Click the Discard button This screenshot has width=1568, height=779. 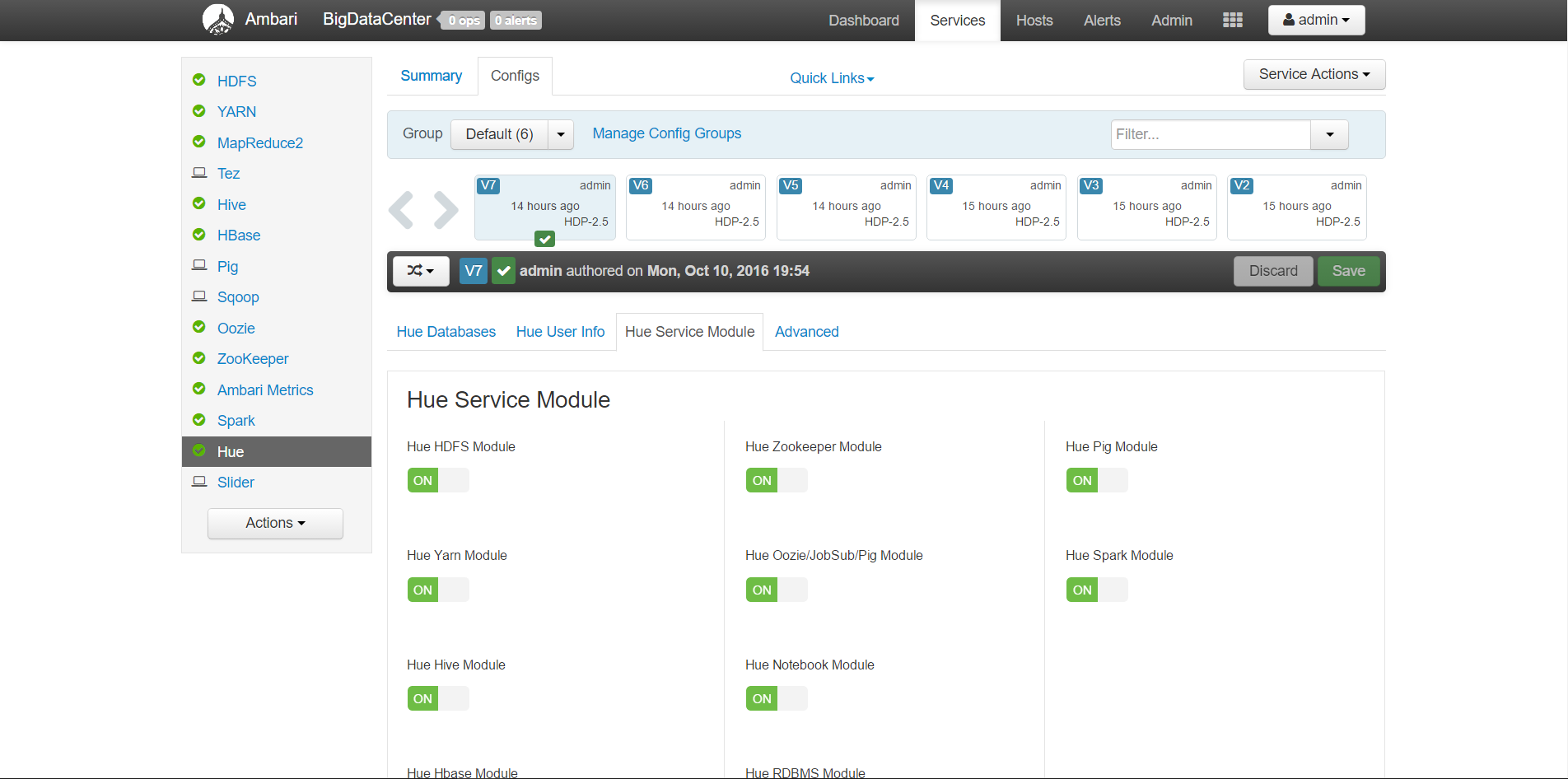point(1273,271)
